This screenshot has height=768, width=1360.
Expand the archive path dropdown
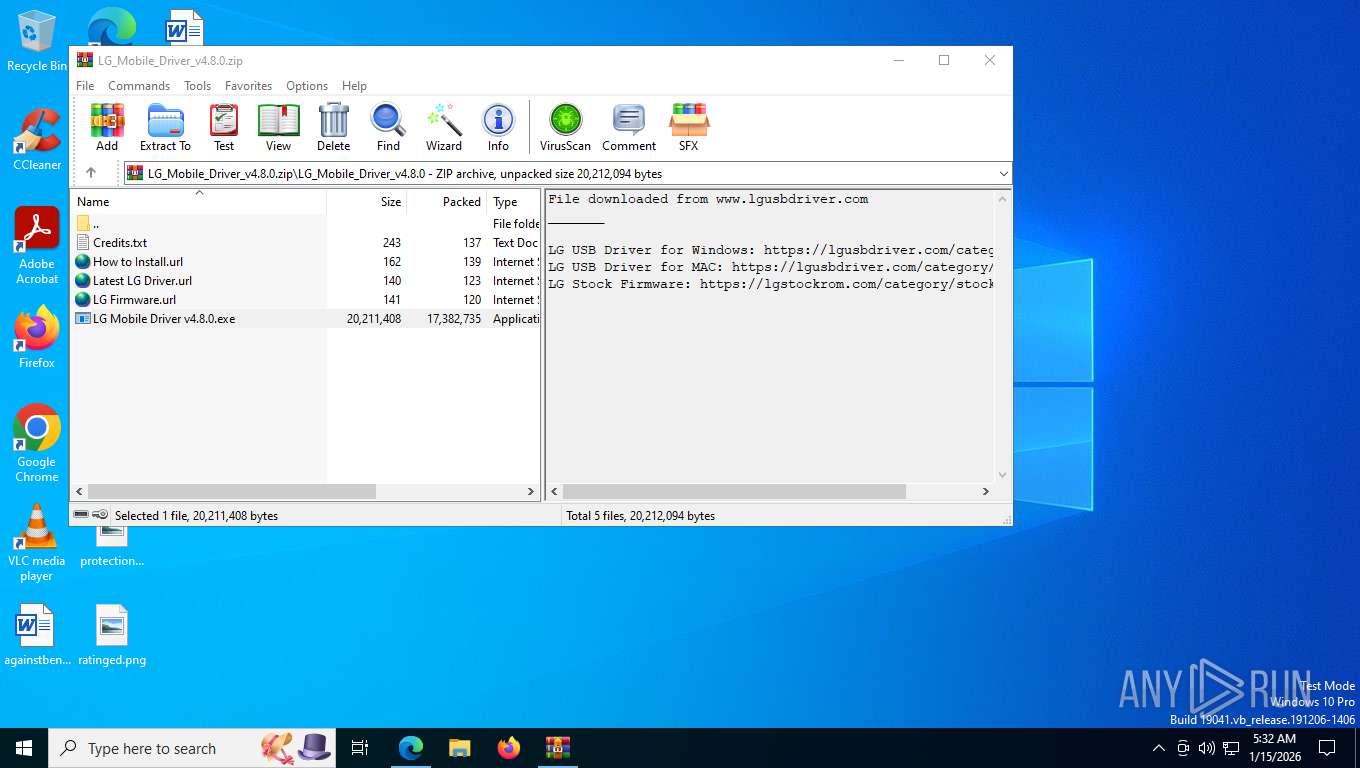1003,174
